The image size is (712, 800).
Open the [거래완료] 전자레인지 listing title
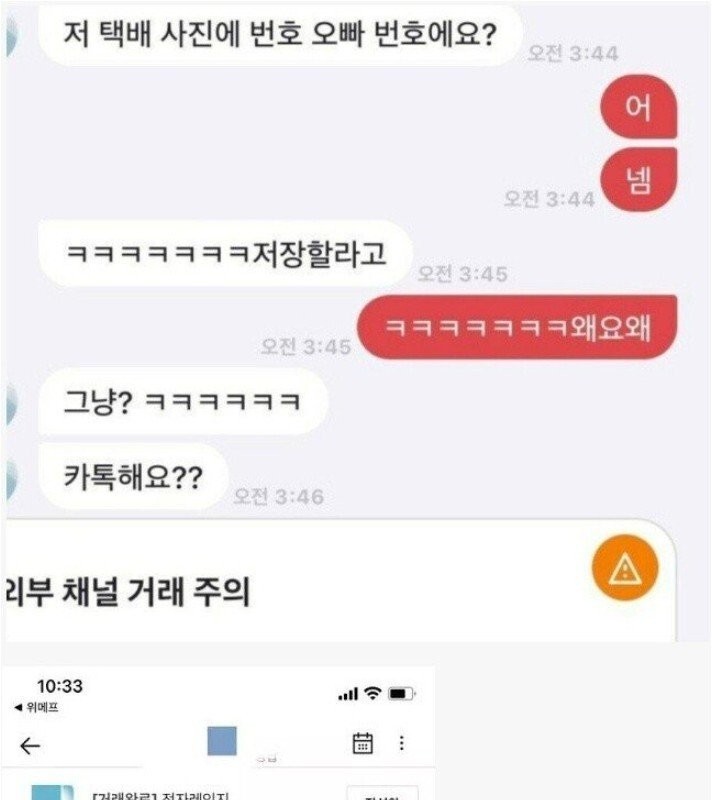[x=161, y=796]
